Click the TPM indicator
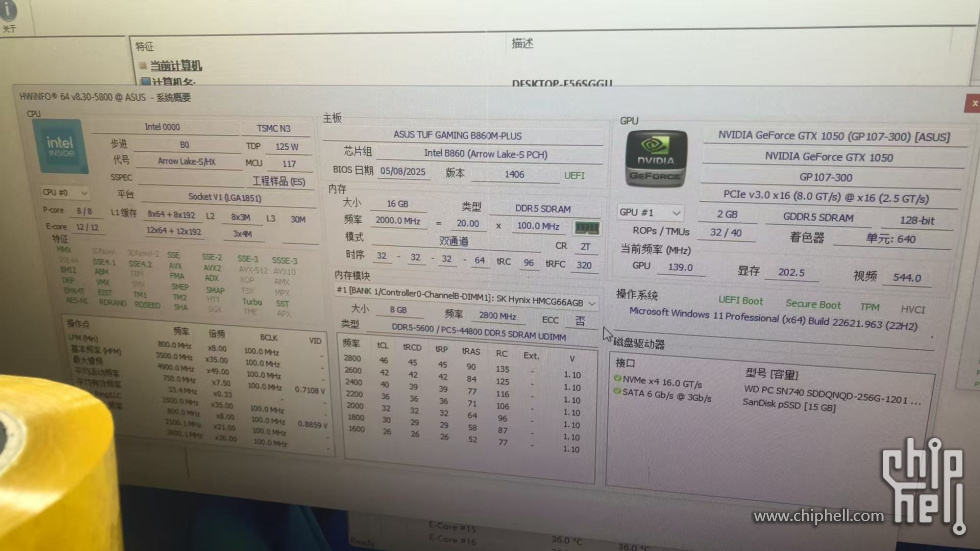The height and width of the screenshot is (551, 980). point(869,307)
